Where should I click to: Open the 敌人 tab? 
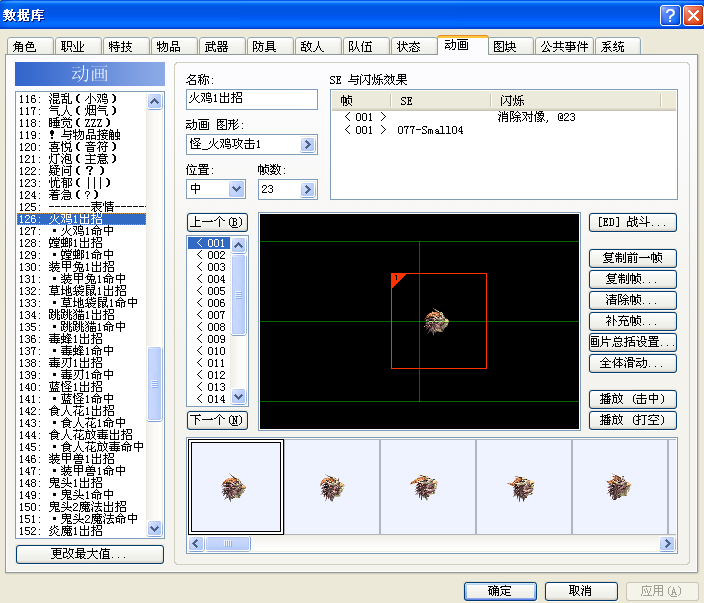click(x=317, y=46)
